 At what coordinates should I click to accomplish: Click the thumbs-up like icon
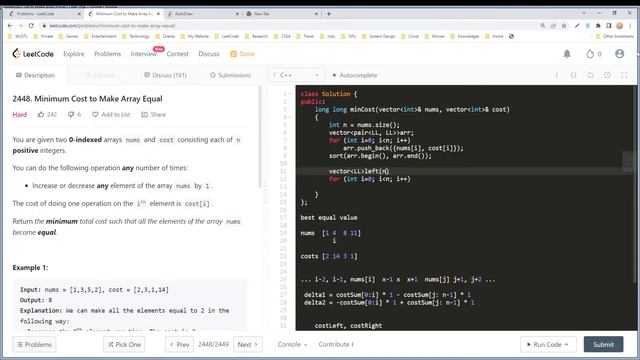click(x=41, y=115)
